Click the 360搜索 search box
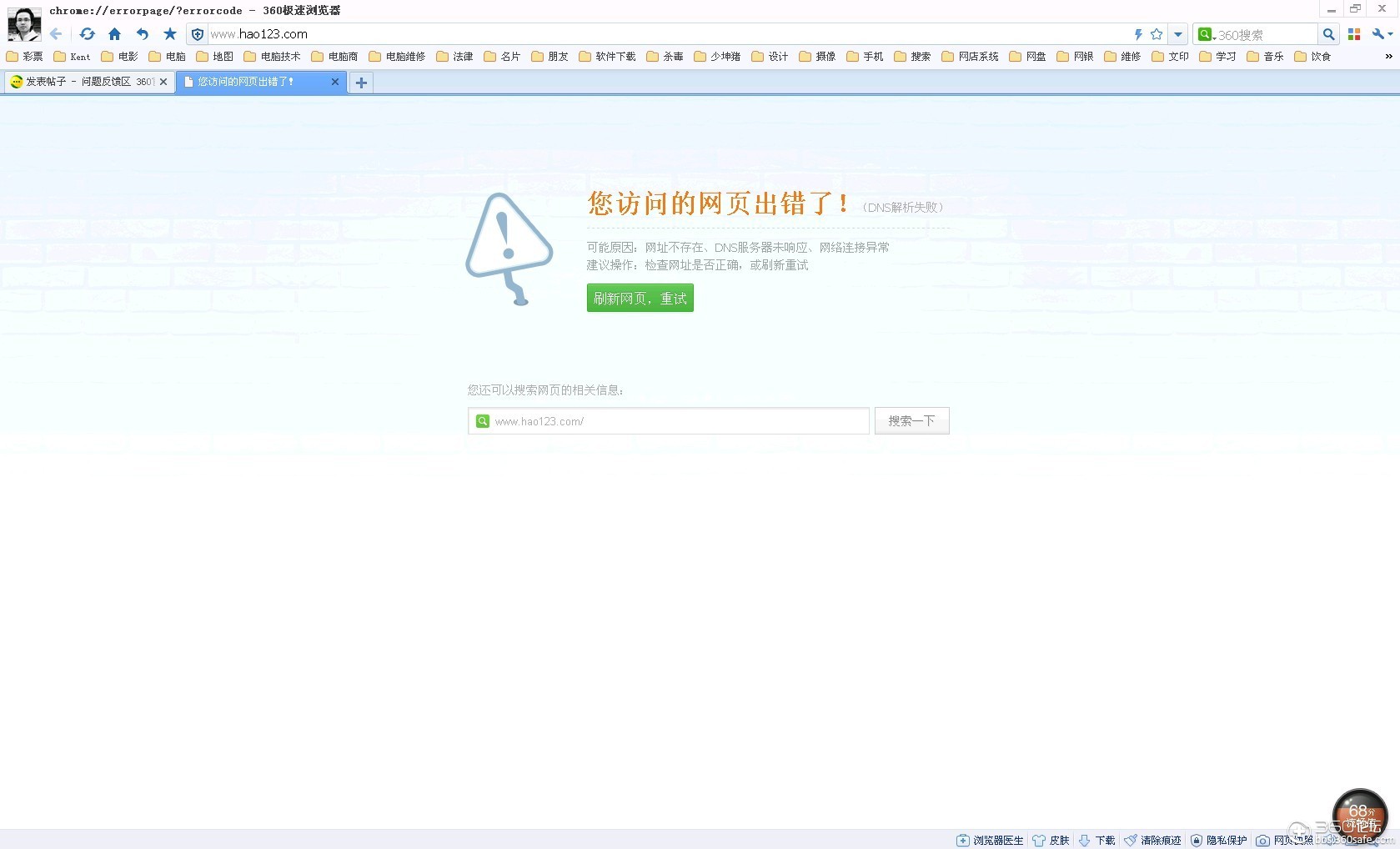Image resolution: width=1400 pixels, height=849 pixels. pos(1266,34)
